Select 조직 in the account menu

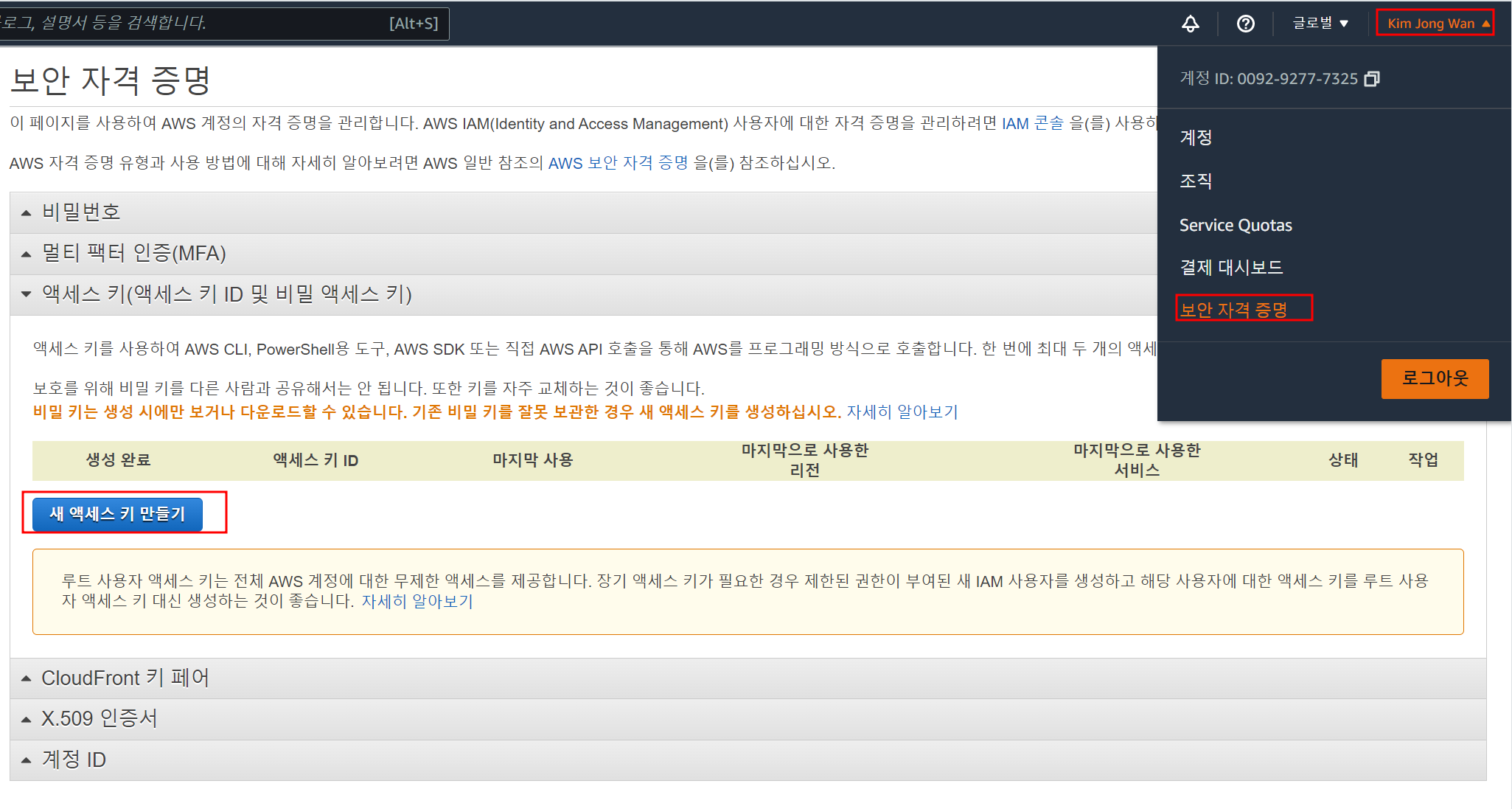(x=1196, y=181)
